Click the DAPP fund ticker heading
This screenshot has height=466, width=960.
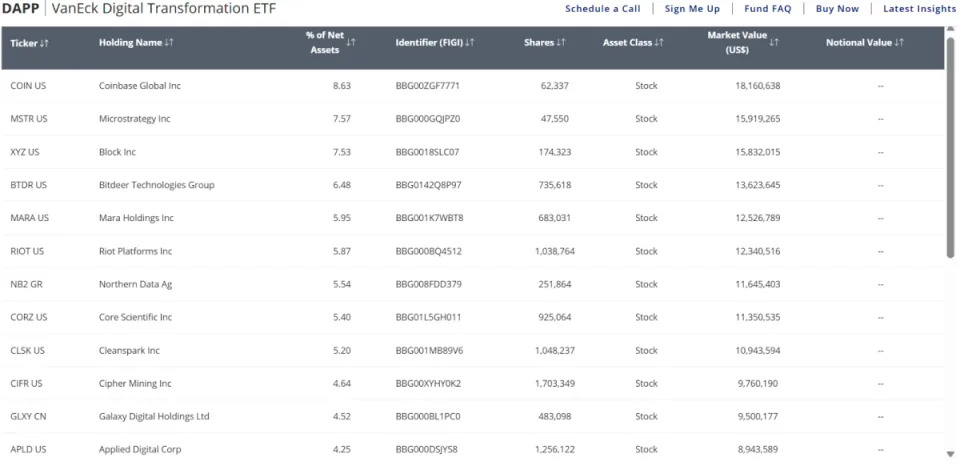pos(21,9)
